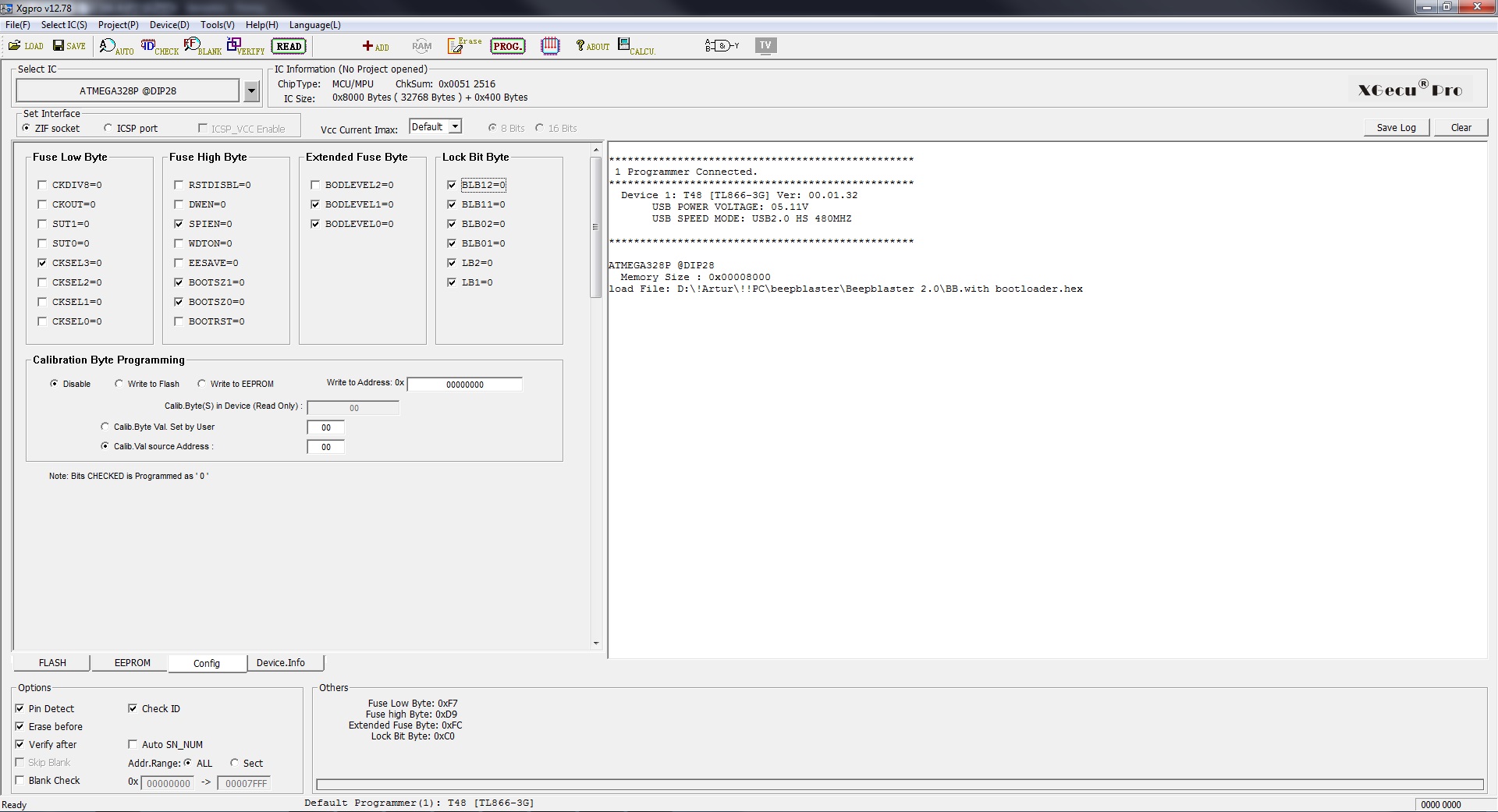Enable the Auto SN_NUM option
This screenshot has width=1498, height=812.
coord(133,744)
